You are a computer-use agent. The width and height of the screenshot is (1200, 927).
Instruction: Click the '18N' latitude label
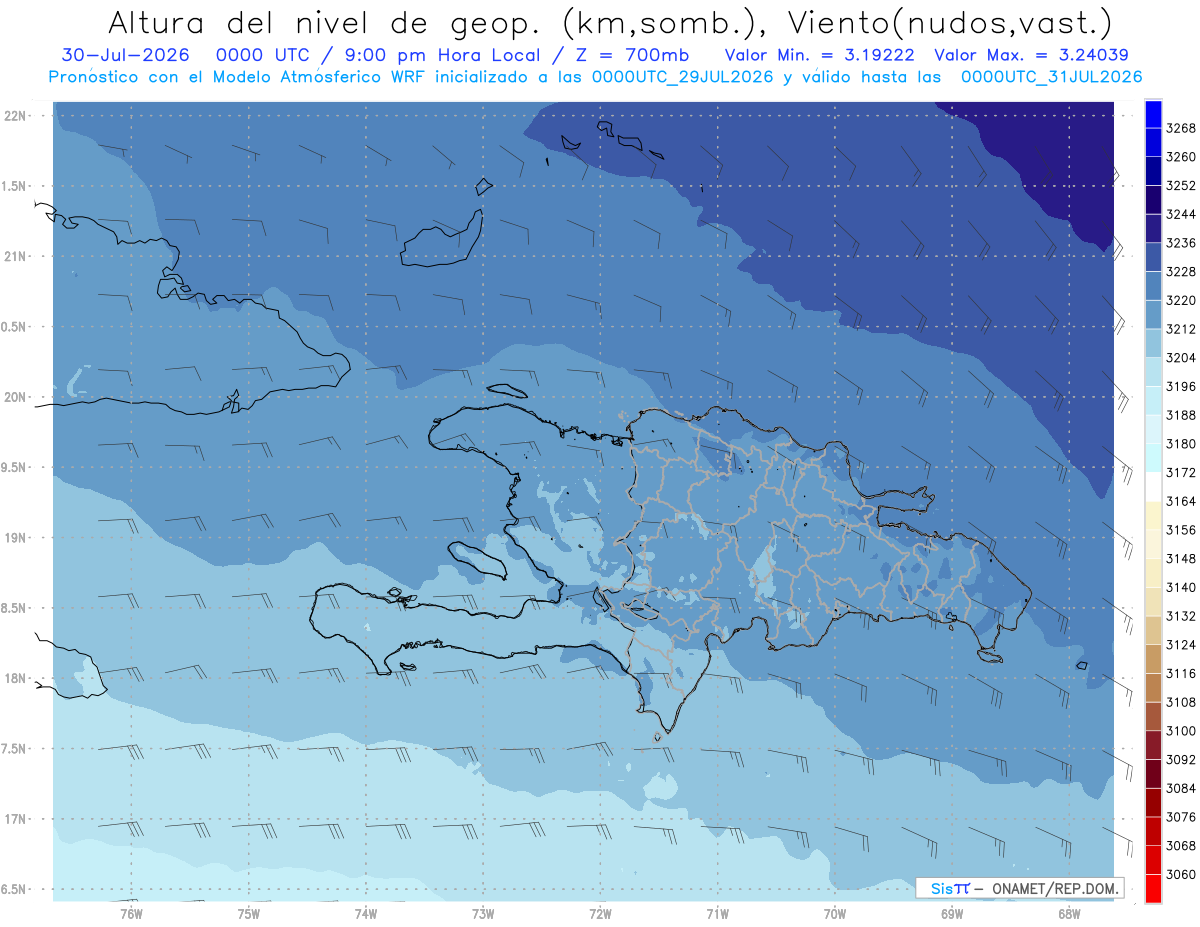point(15,678)
